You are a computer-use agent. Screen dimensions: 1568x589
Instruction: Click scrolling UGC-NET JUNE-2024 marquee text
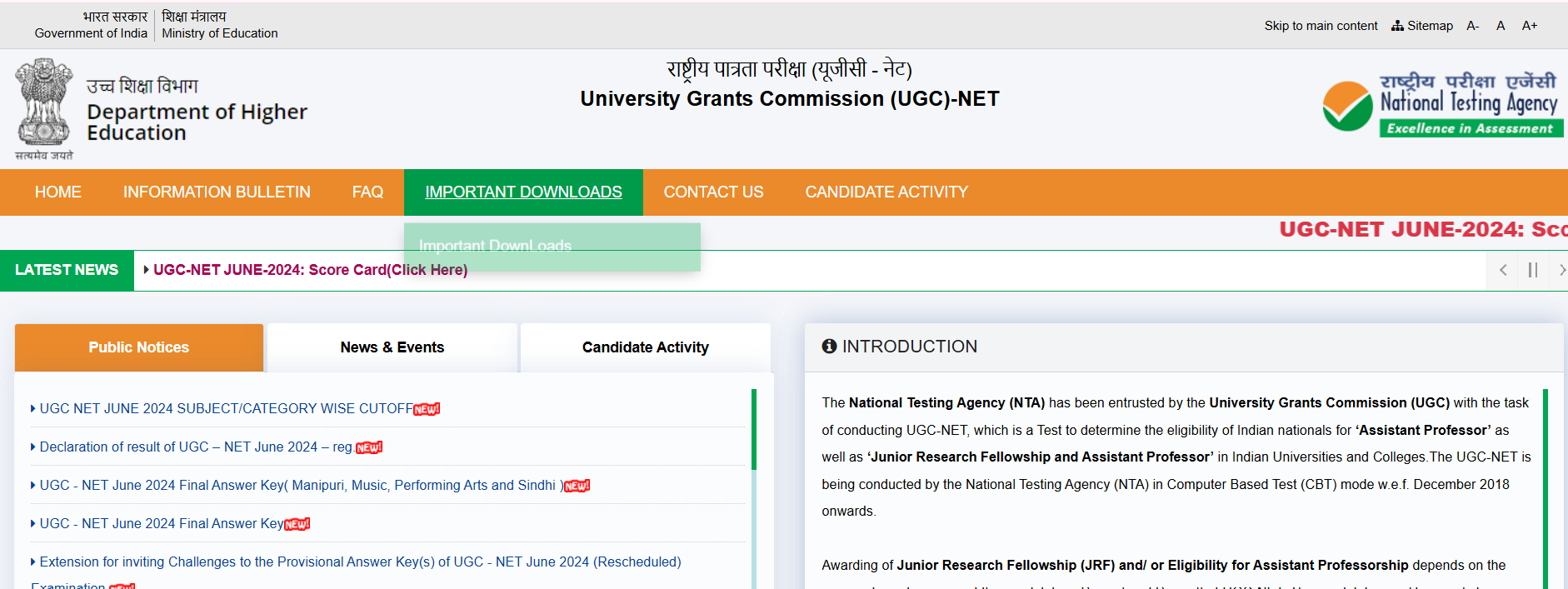tap(1423, 230)
